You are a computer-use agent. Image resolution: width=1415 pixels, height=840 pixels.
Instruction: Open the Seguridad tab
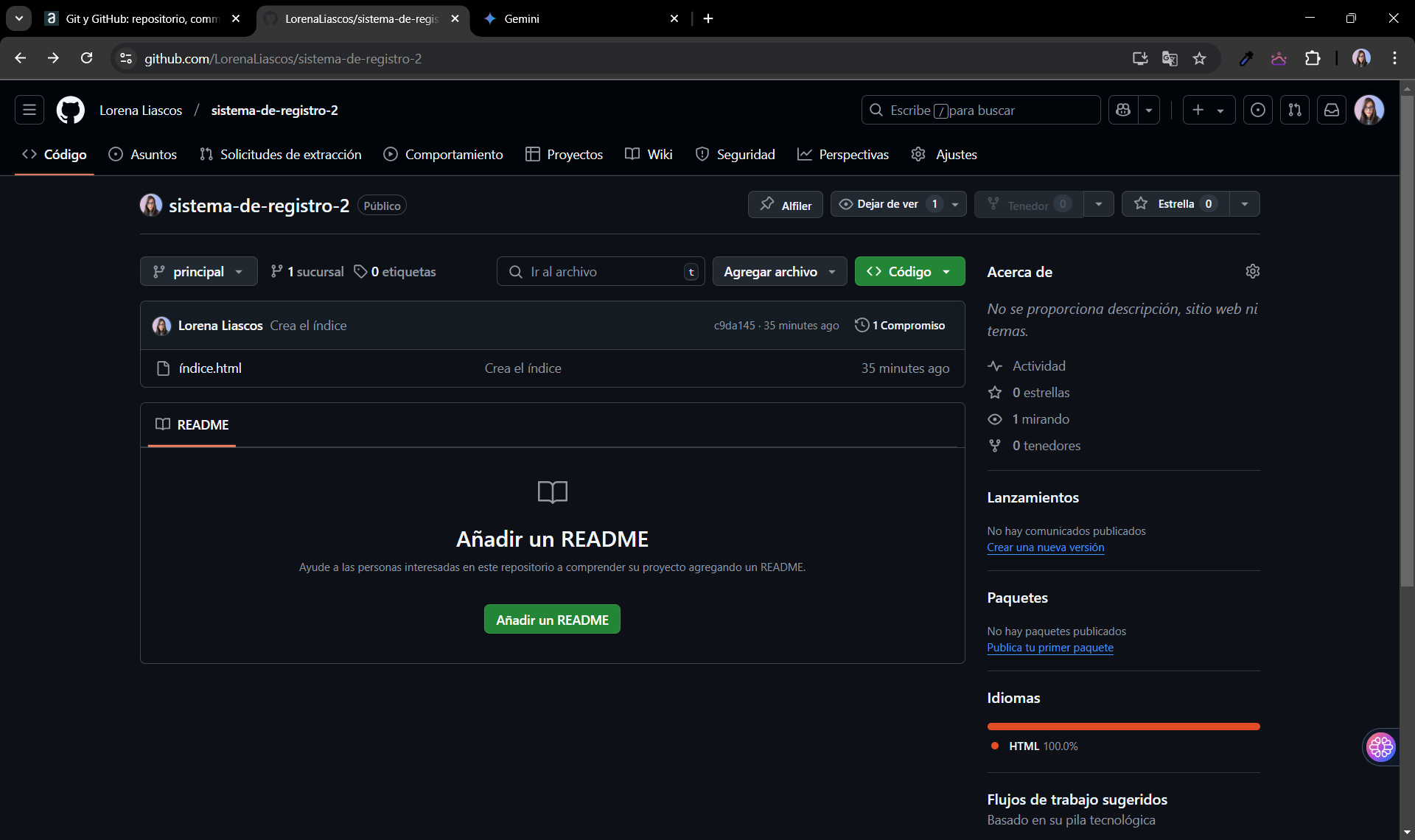pyautogui.click(x=736, y=154)
